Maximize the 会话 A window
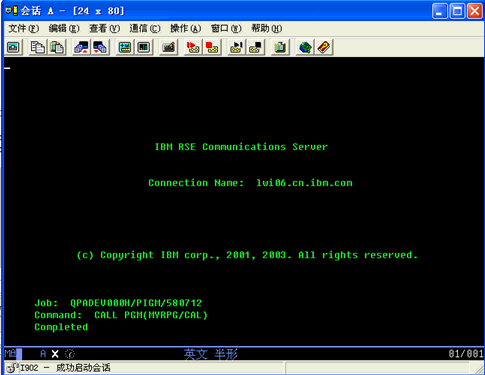This screenshot has height=375, width=485. click(457, 11)
